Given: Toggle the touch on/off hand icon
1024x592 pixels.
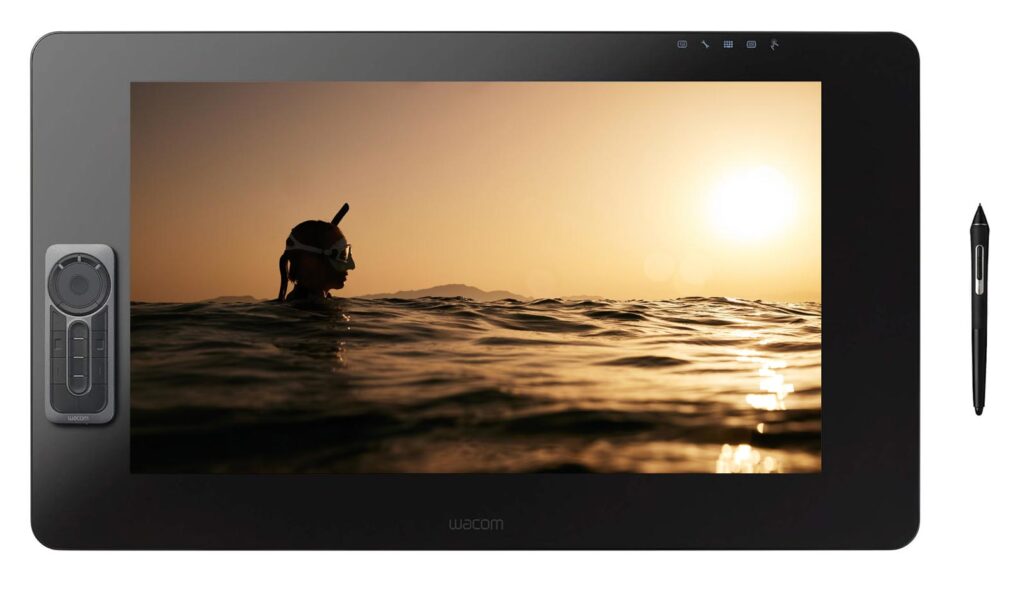Looking at the screenshot, I should coord(774,44).
